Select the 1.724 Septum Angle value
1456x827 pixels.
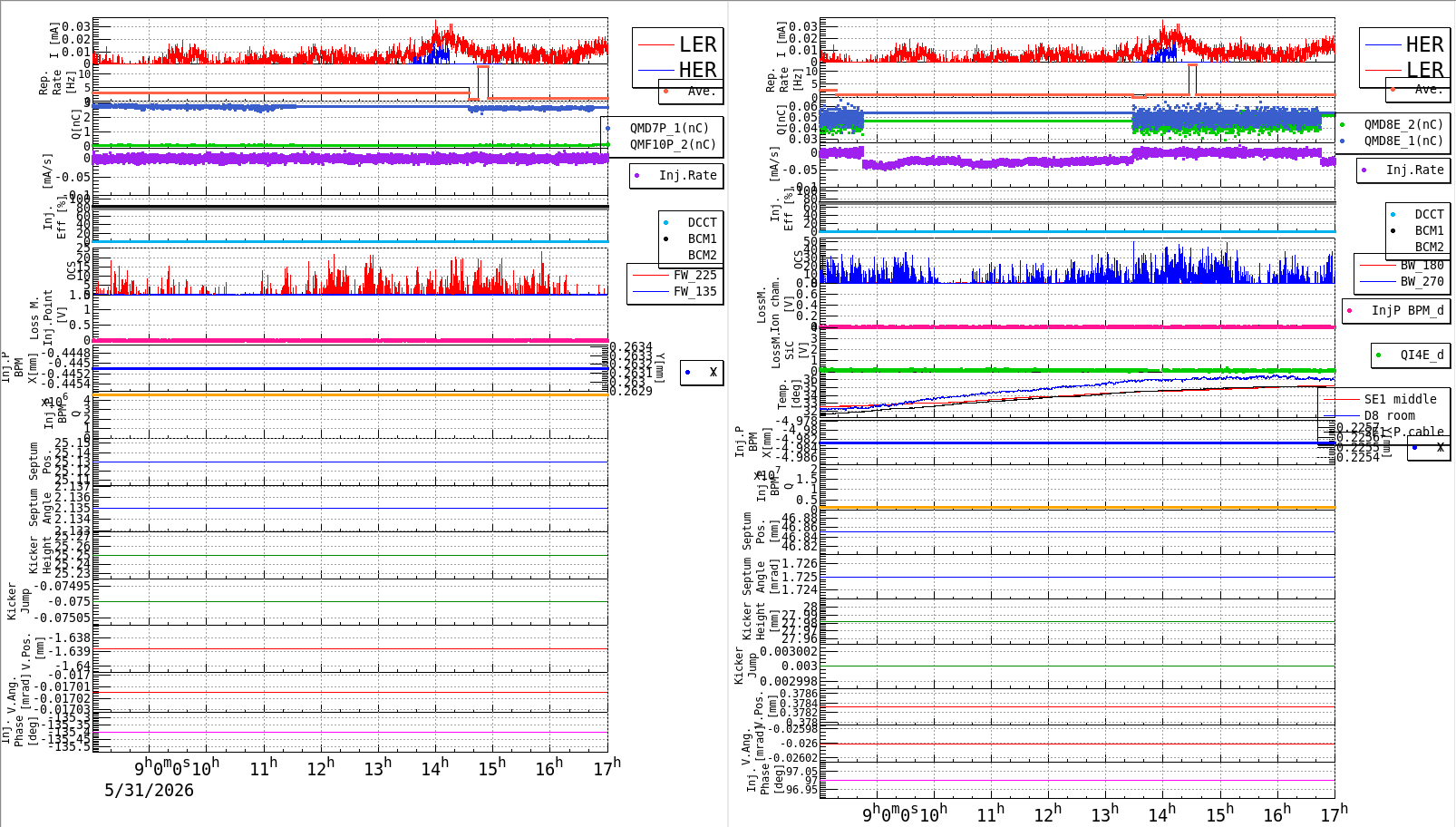click(800, 589)
